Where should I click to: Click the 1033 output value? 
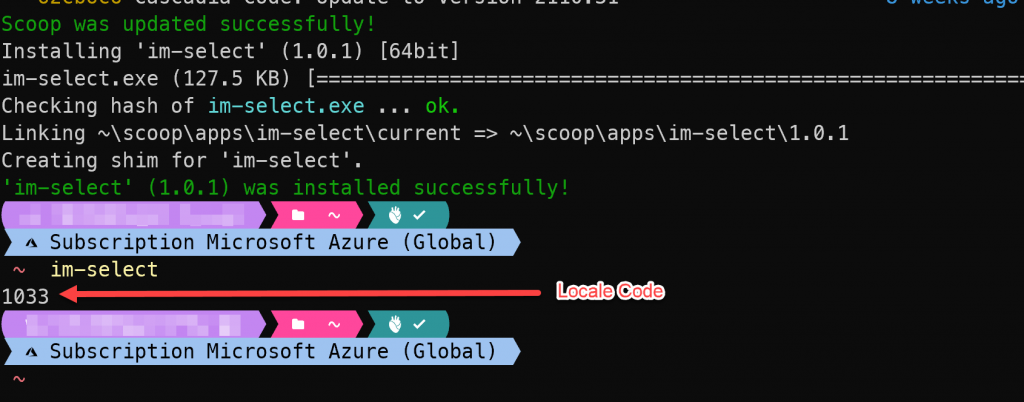pos(25,297)
